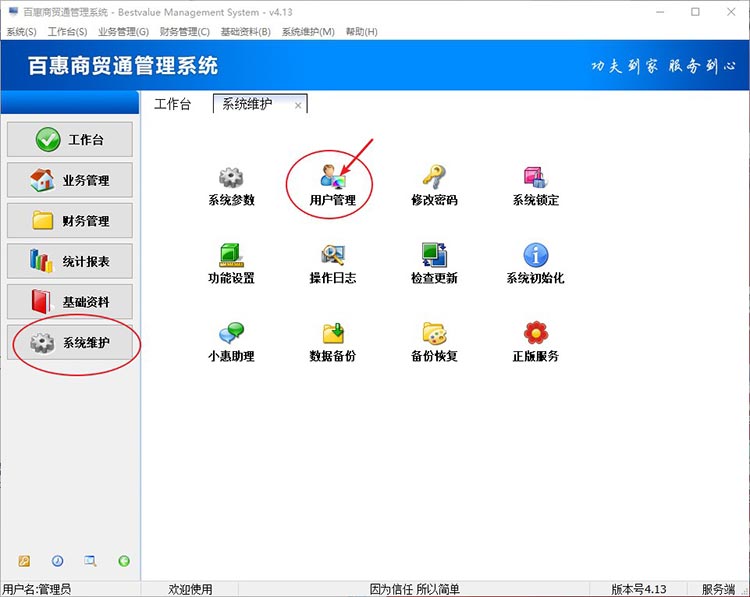Image resolution: width=750 pixels, height=597 pixels.
Task: Click 欢迎使用 in status bar
Action: (190, 589)
